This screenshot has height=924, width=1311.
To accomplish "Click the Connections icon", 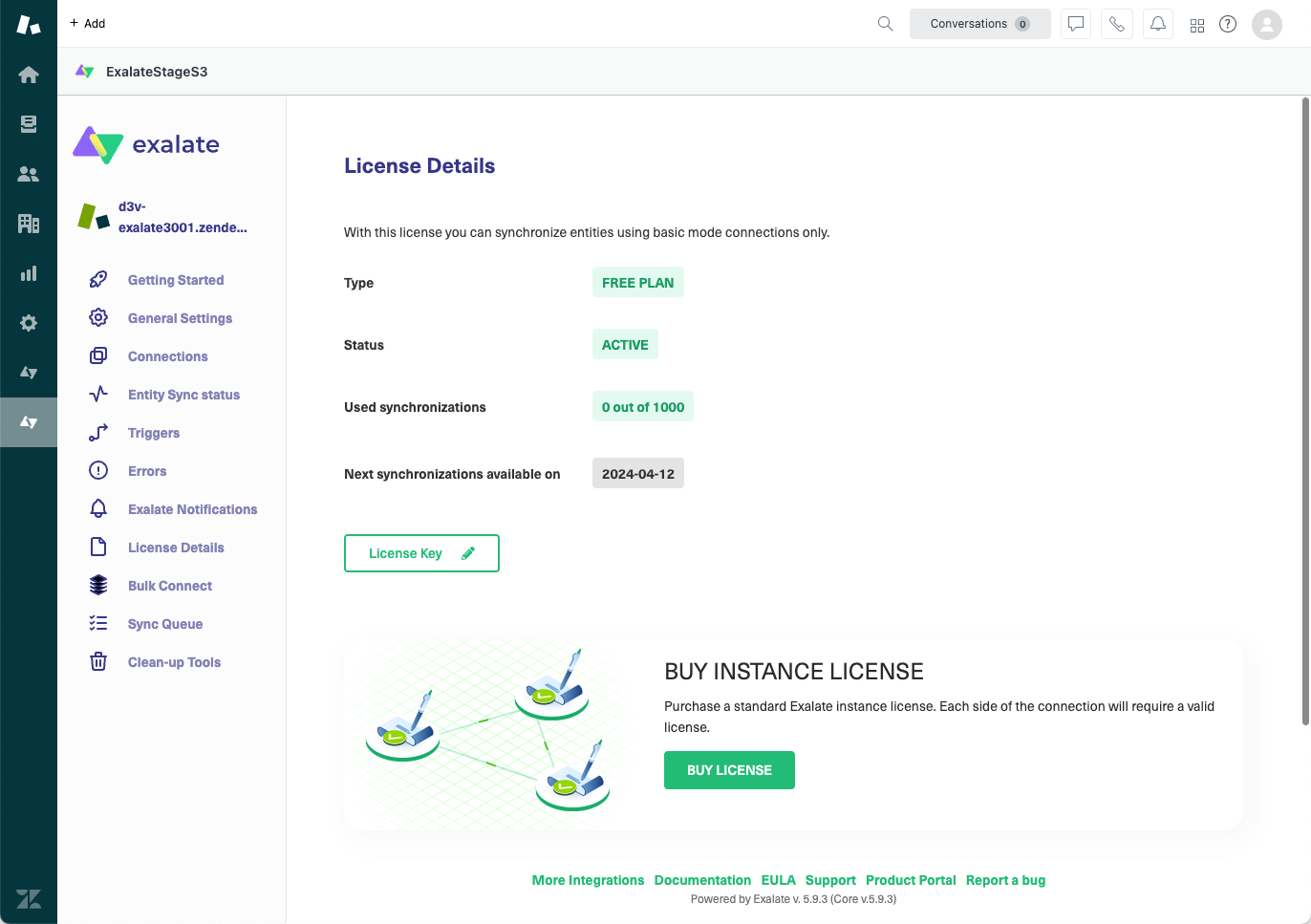I will [x=98, y=356].
